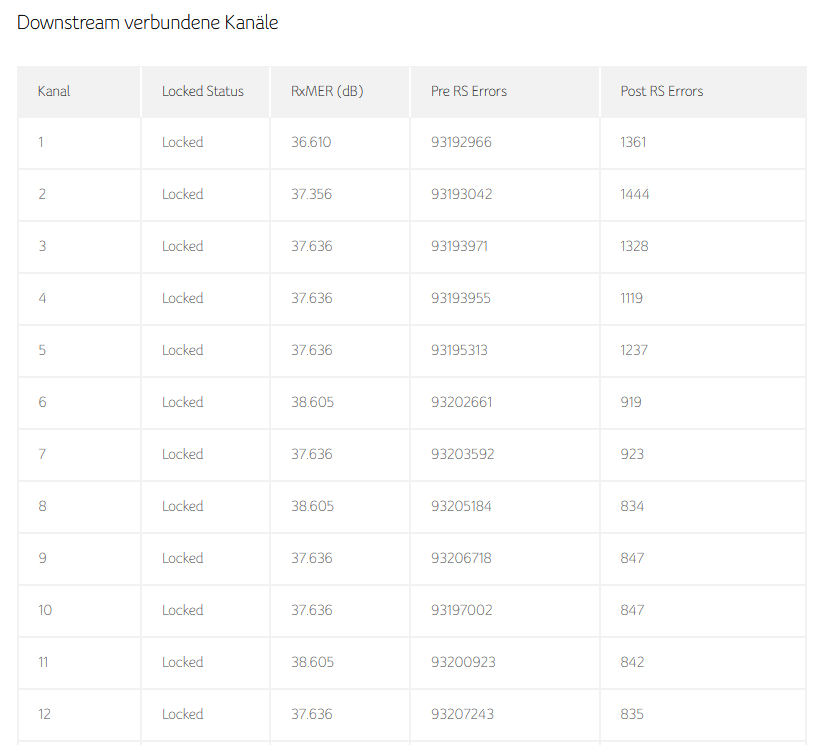Select Locked status for channel 2
813x745 pixels.
pyautogui.click(x=182, y=194)
